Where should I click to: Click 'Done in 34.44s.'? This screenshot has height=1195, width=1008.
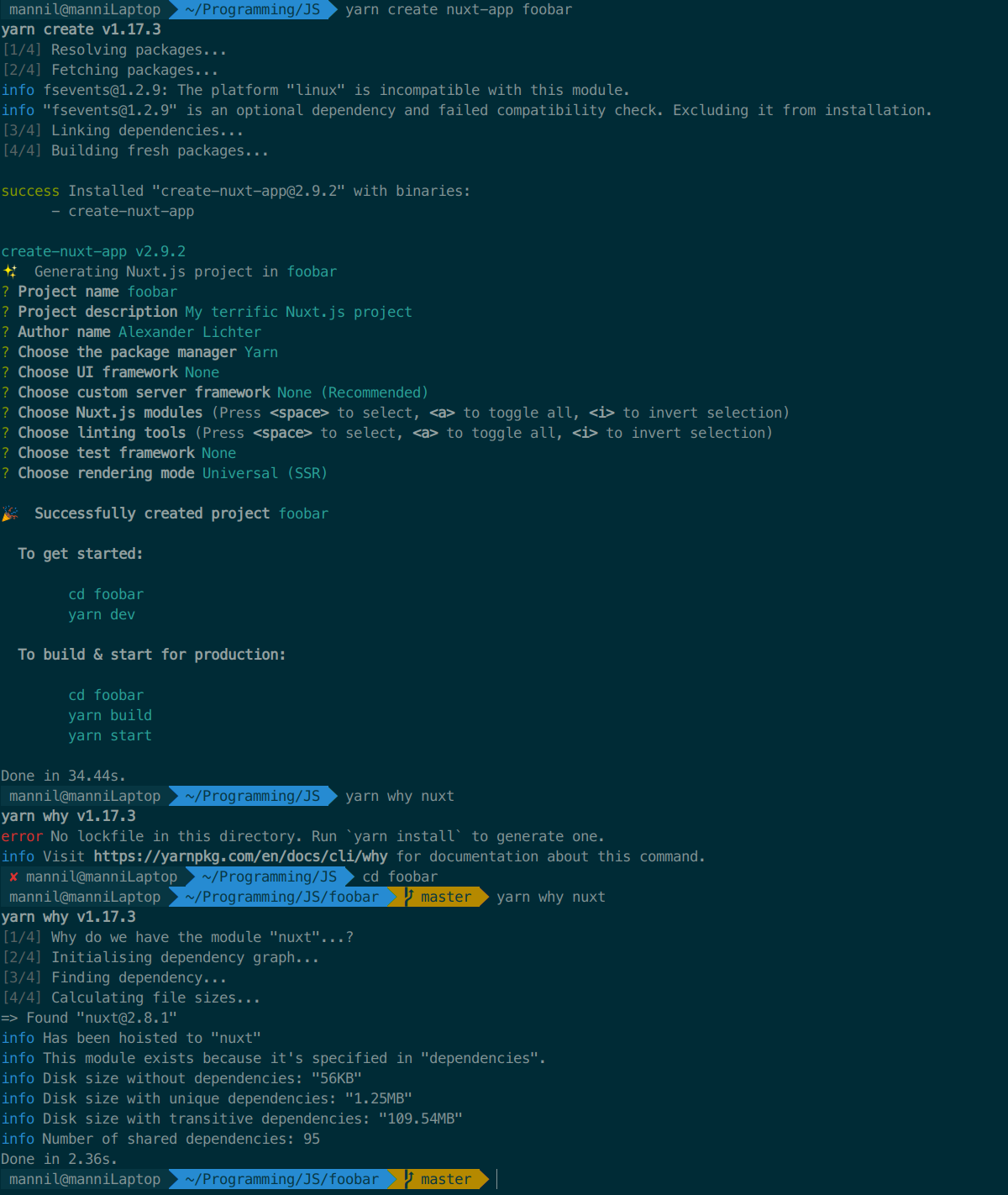pyautogui.click(x=63, y=776)
